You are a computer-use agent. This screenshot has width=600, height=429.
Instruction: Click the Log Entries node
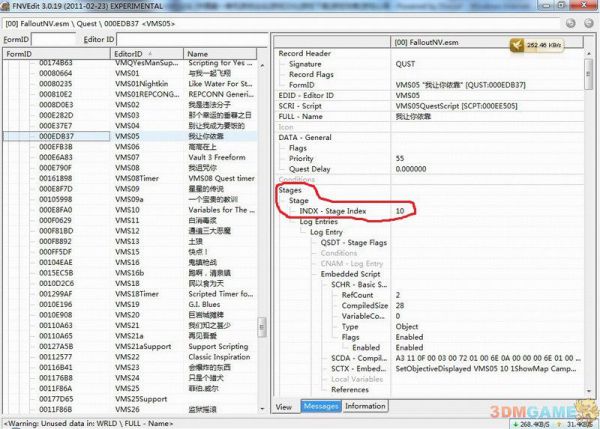pyautogui.click(x=318, y=222)
